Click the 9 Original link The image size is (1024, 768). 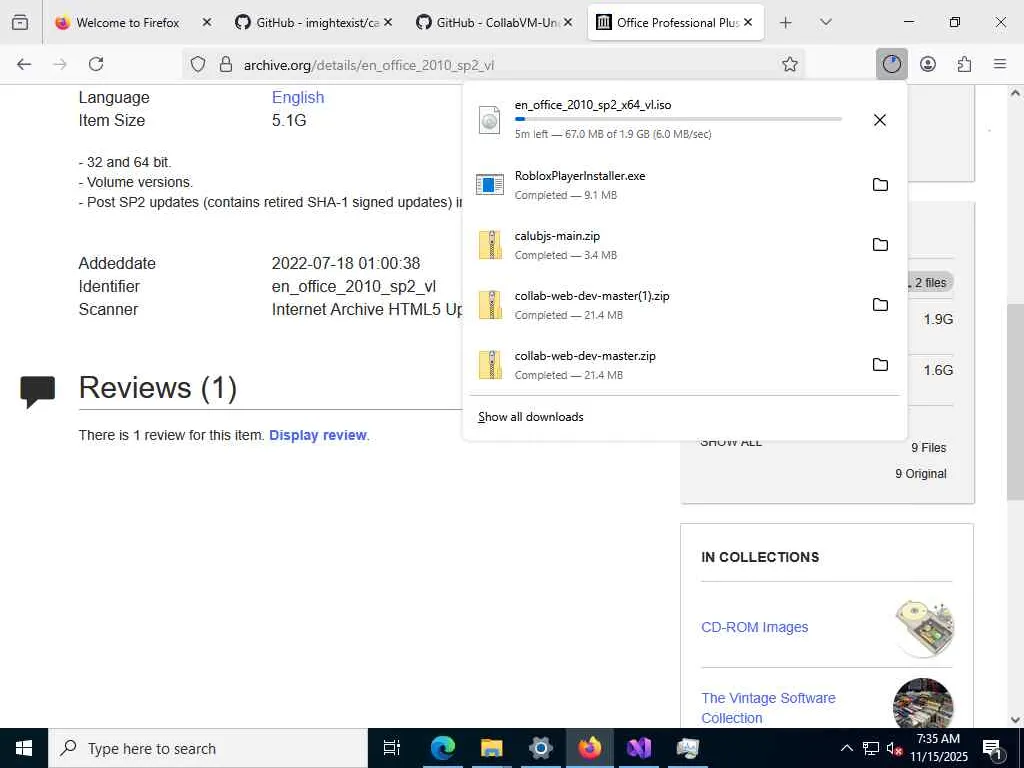tap(921, 474)
